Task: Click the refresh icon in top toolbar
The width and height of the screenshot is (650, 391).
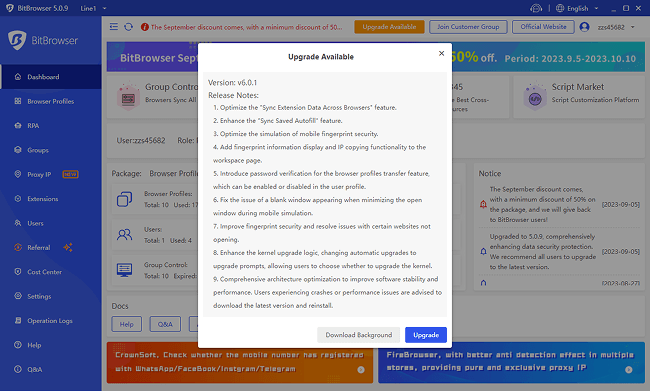Action: (x=129, y=27)
